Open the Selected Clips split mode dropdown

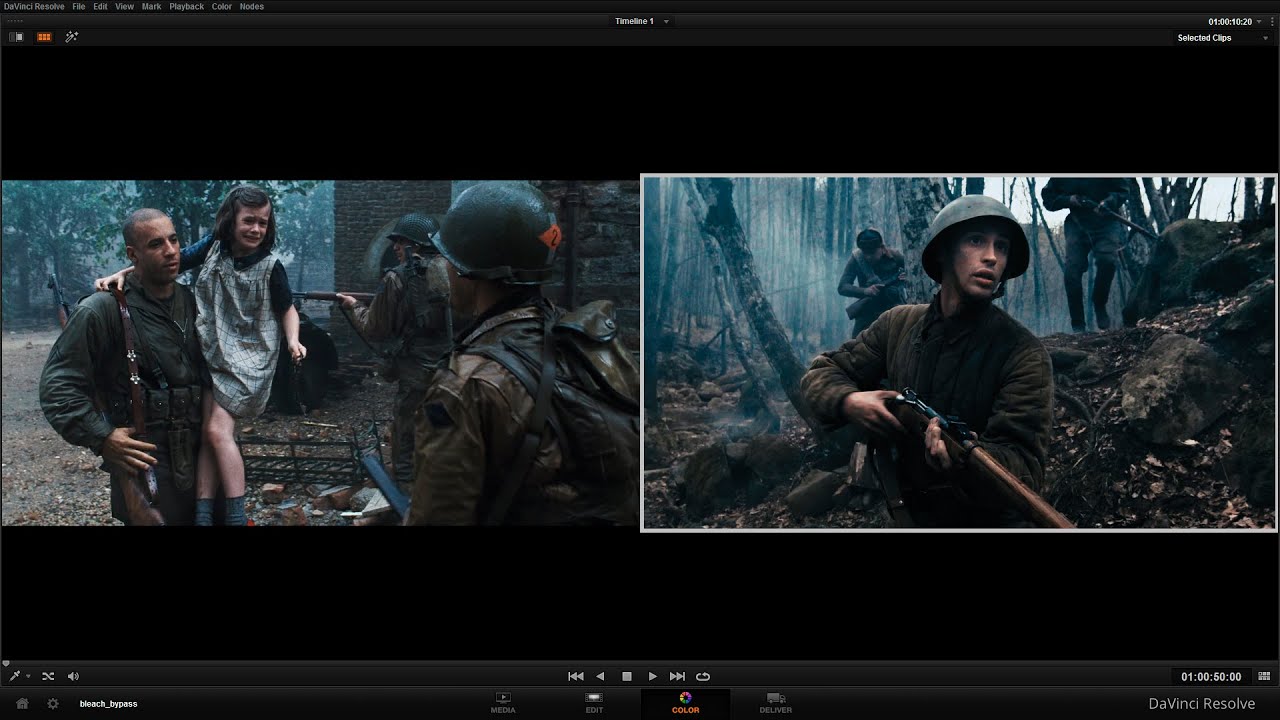(x=1222, y=38)
